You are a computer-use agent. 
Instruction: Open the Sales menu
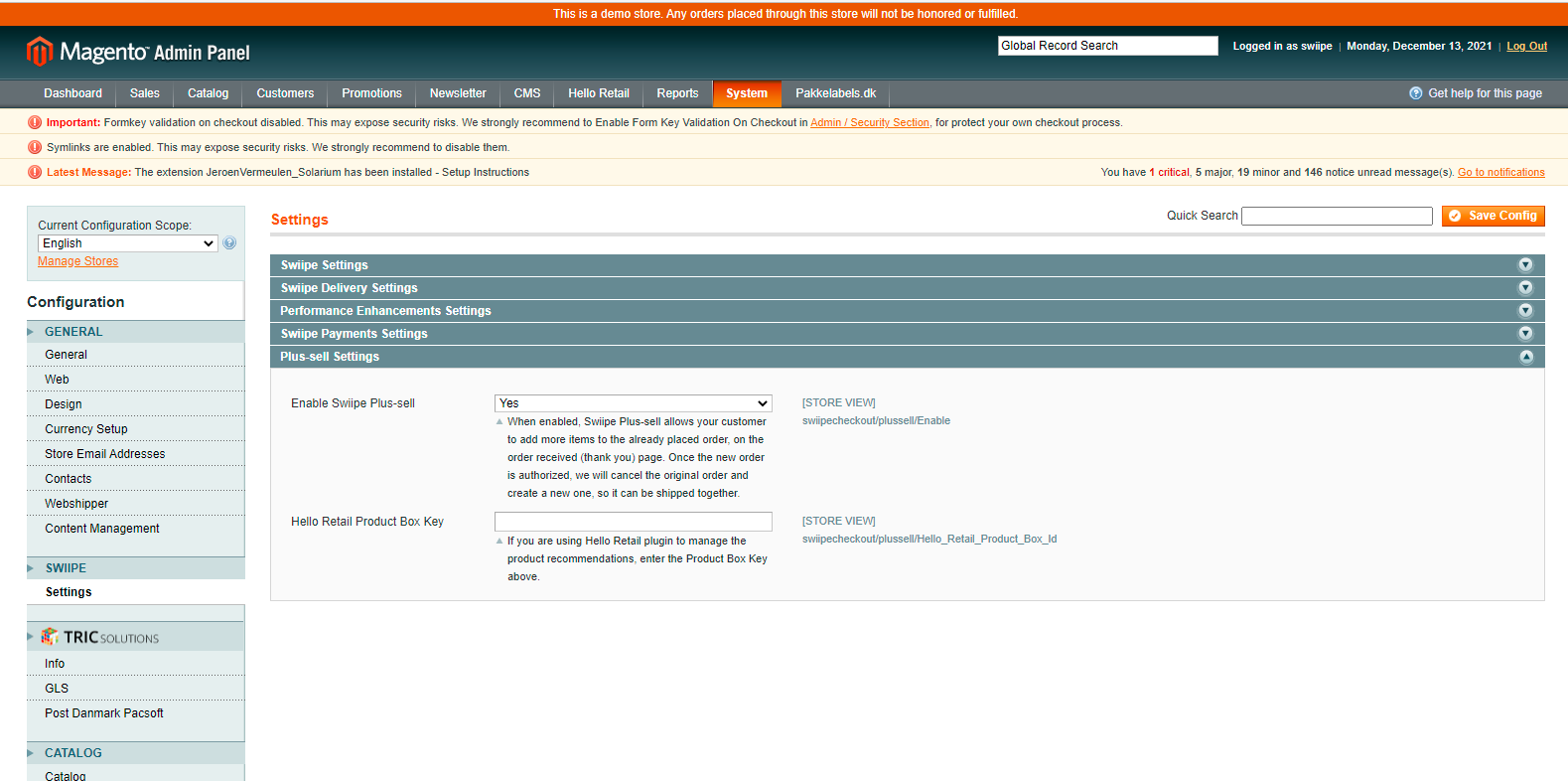[x=144, y=93]
